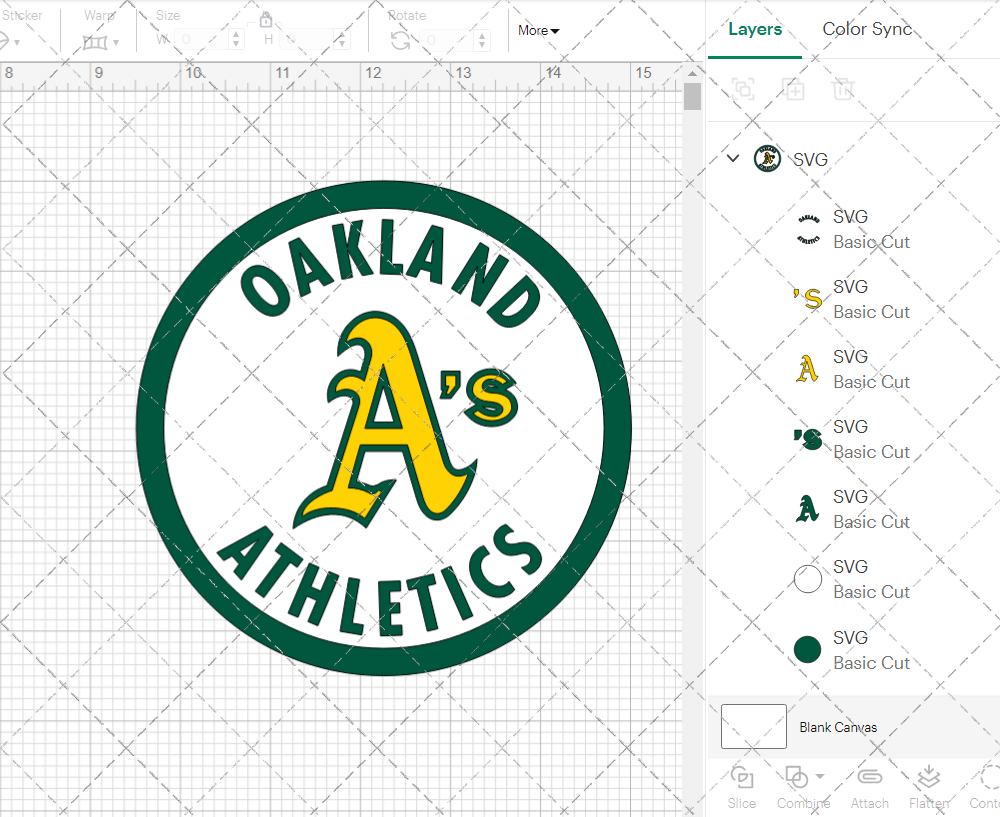This screenshot has height=817, width=1000.
Task: Click the Attach paperclip icon
Action: point(869,778)
